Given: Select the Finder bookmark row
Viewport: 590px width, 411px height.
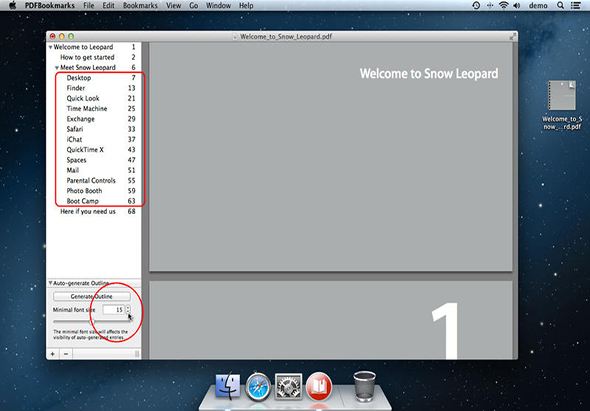Looking at the screenshot, I should click(94, 88).
